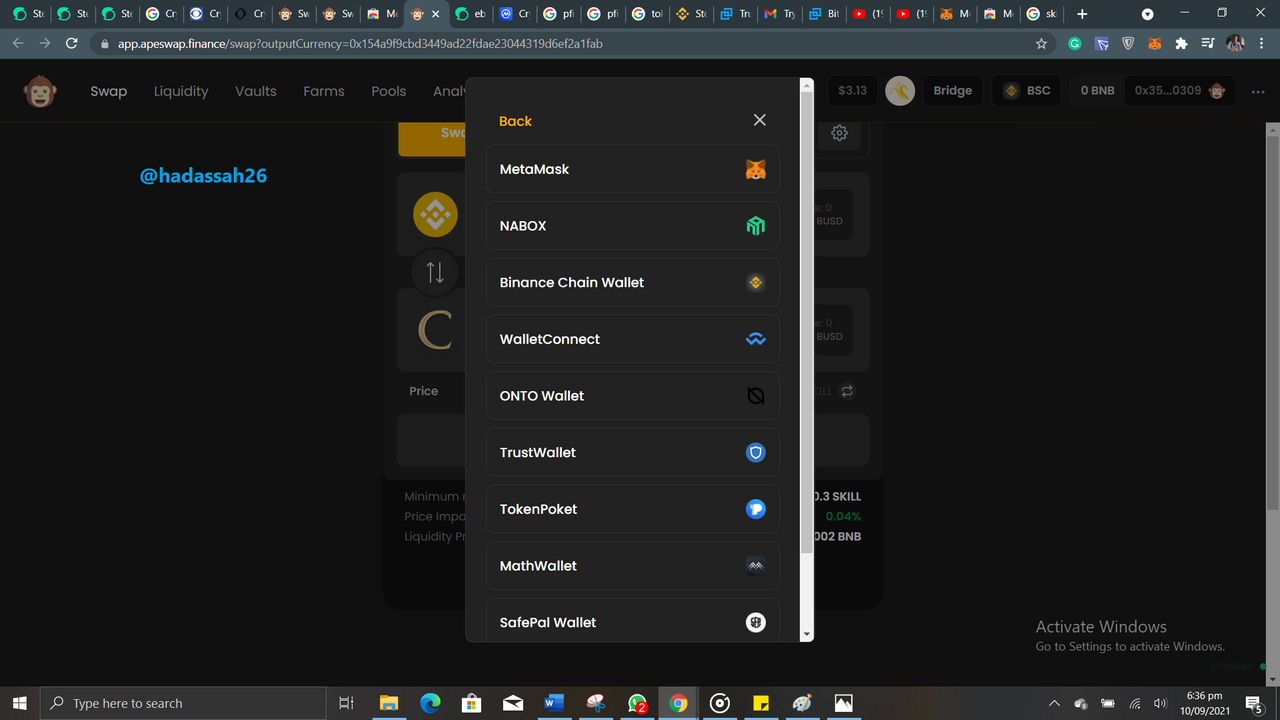Select the MetaMask wallet option

point(632,169)
